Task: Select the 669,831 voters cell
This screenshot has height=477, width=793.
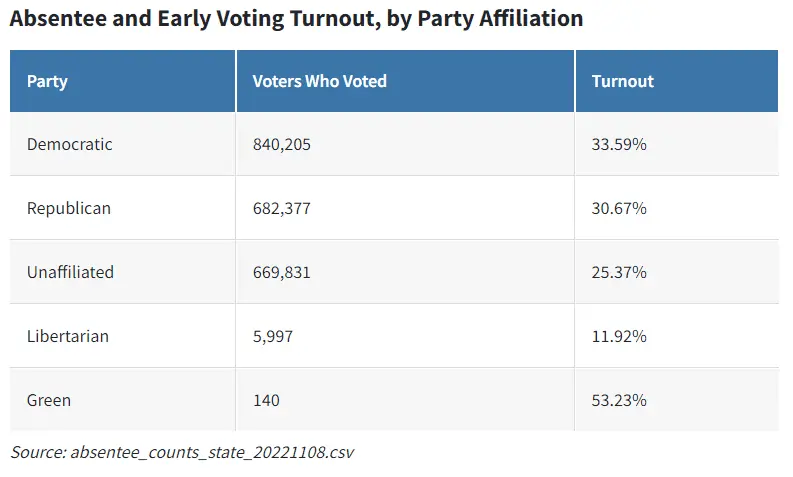Action: point(282,272)
